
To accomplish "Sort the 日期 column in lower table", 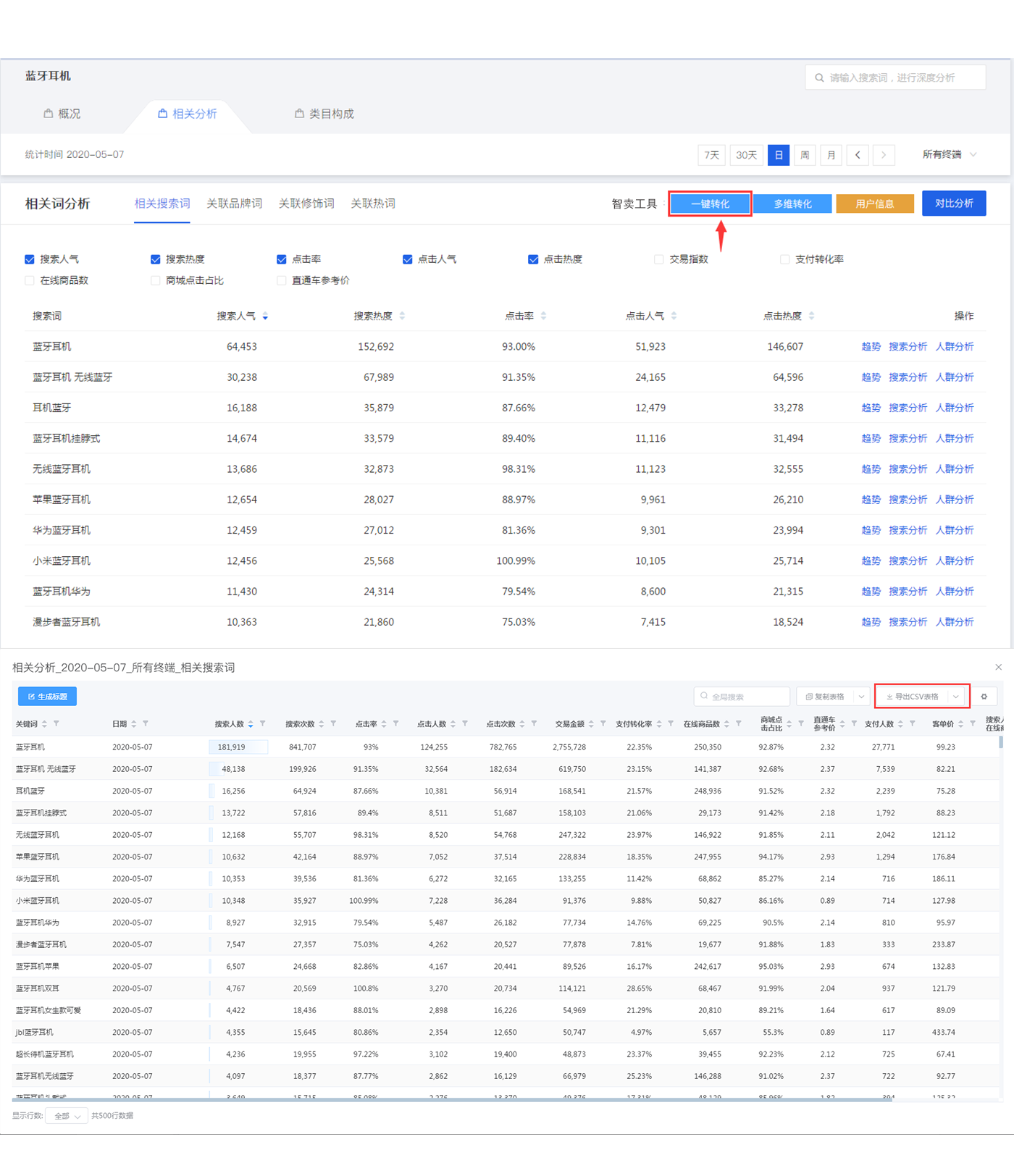I will [134, 724].
